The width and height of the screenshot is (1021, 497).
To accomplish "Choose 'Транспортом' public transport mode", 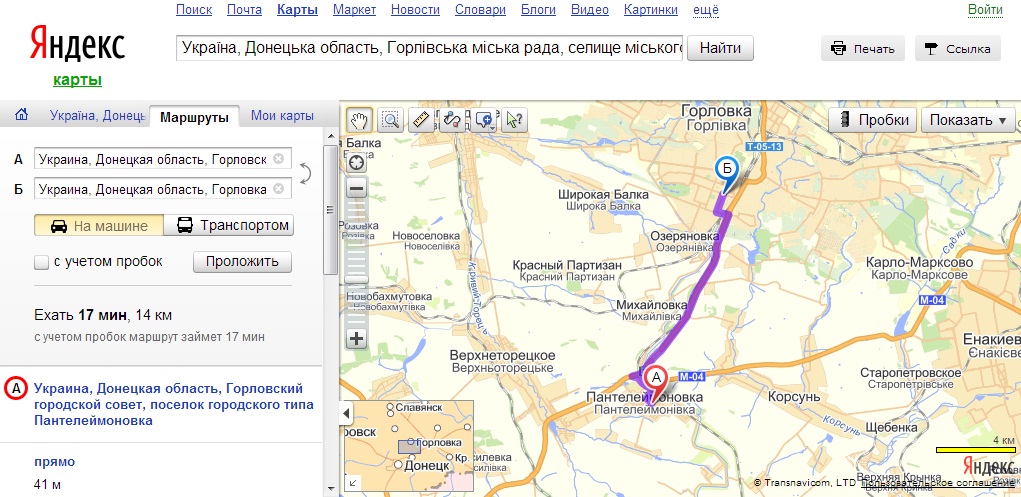I will [229, 226].
